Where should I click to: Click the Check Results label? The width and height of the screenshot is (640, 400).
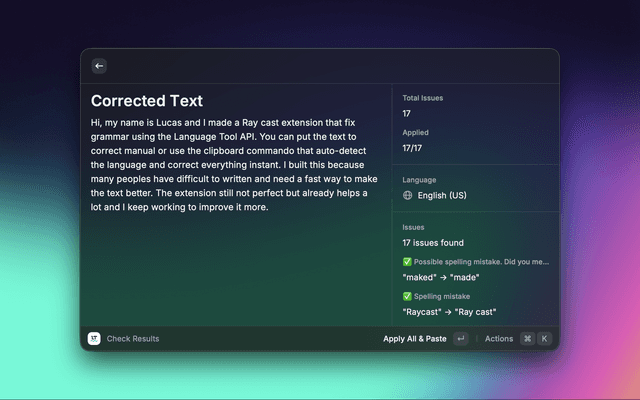coord(133,339)
